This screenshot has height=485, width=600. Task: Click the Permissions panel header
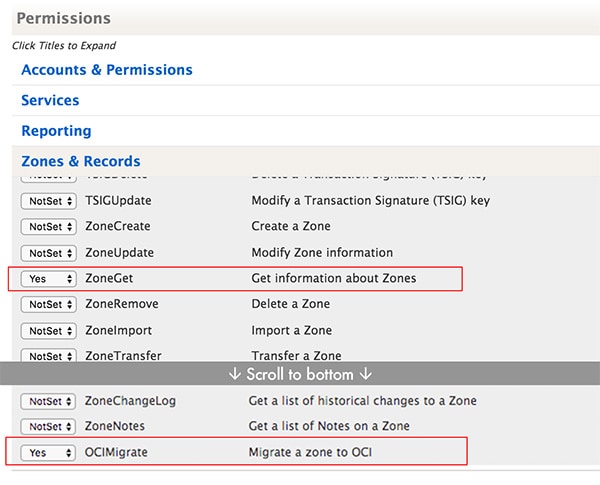point(64,18)
